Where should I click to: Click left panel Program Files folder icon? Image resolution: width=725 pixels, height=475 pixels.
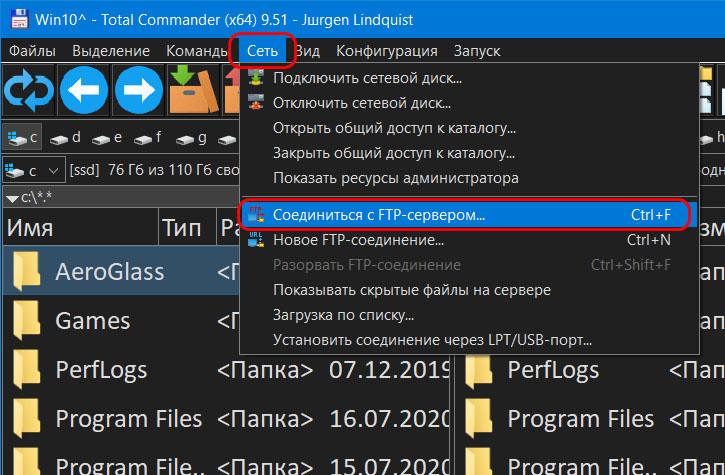click(x=26, y=419)
